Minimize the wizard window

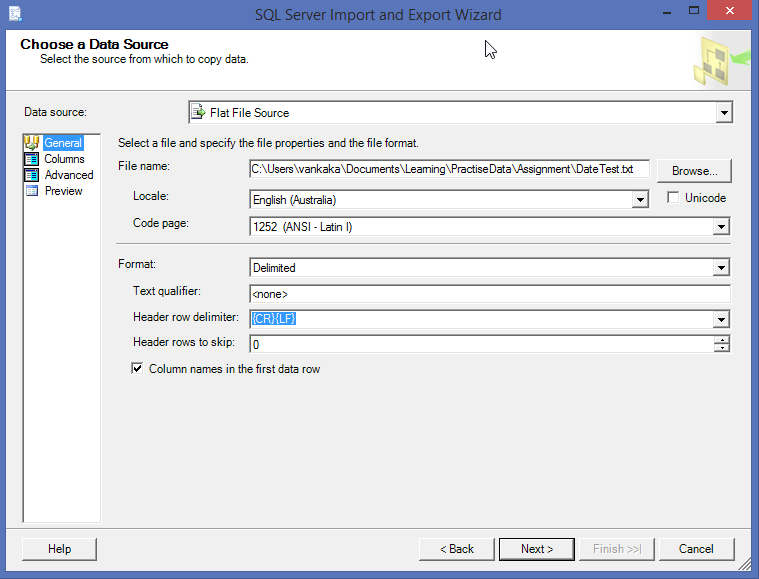(667, 12)
